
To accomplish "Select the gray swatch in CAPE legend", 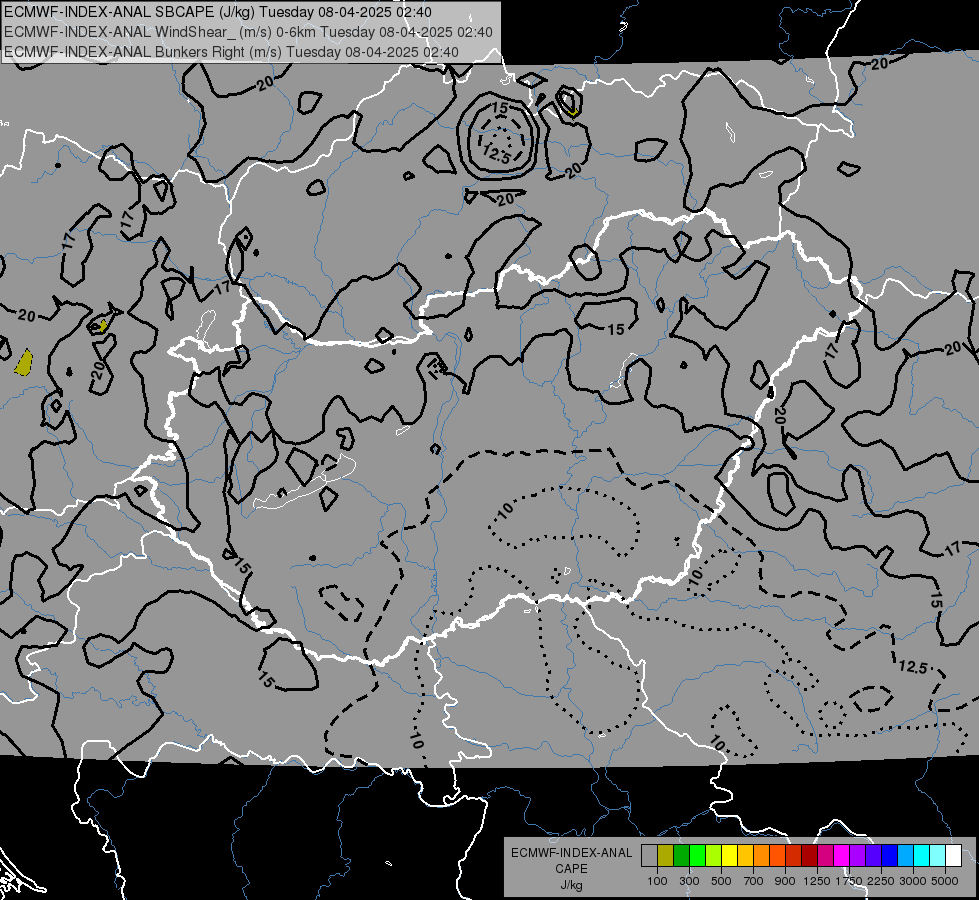I will [649, 856].
